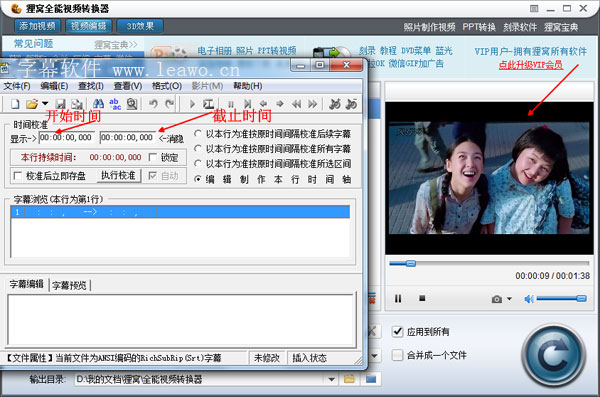600x397 pixels.
Task: Open 编辑(E) menu
Action: coord(54,86)
